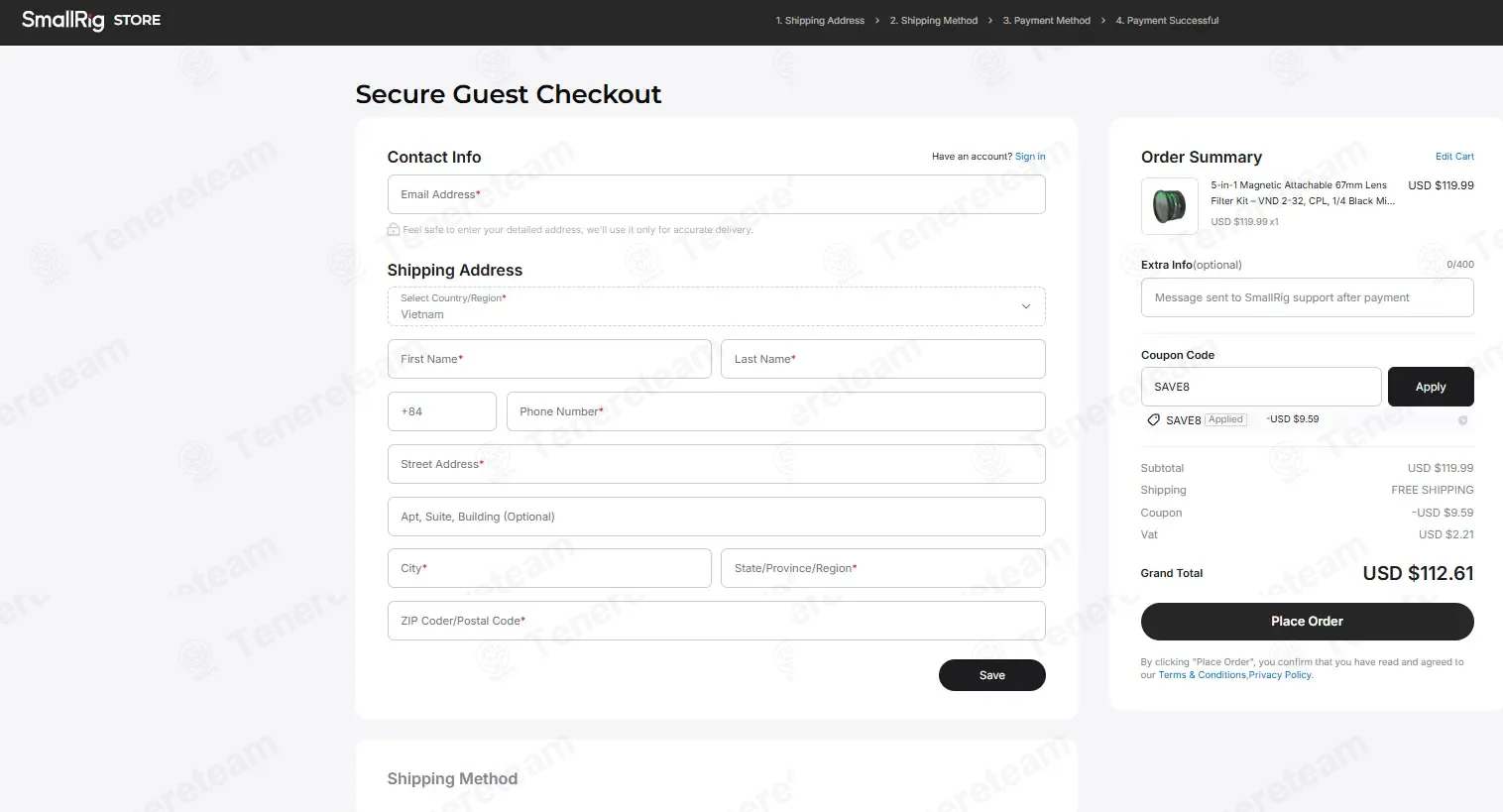This screenshot has height=812, width=1503.
Task: Click the Place Order button
Action: point(1307,622)
